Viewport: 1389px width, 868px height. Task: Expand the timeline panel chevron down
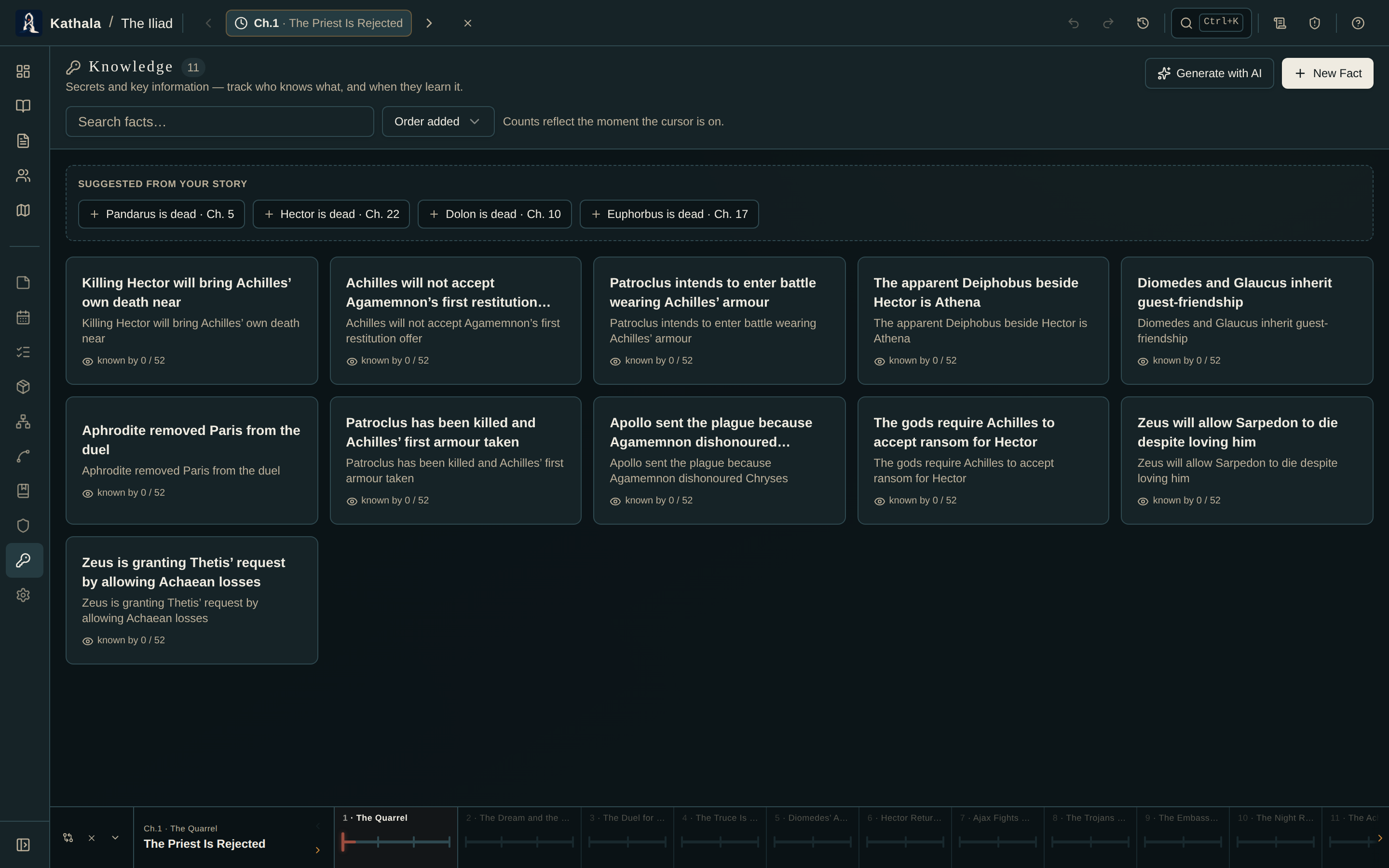(x=115, y=838)
